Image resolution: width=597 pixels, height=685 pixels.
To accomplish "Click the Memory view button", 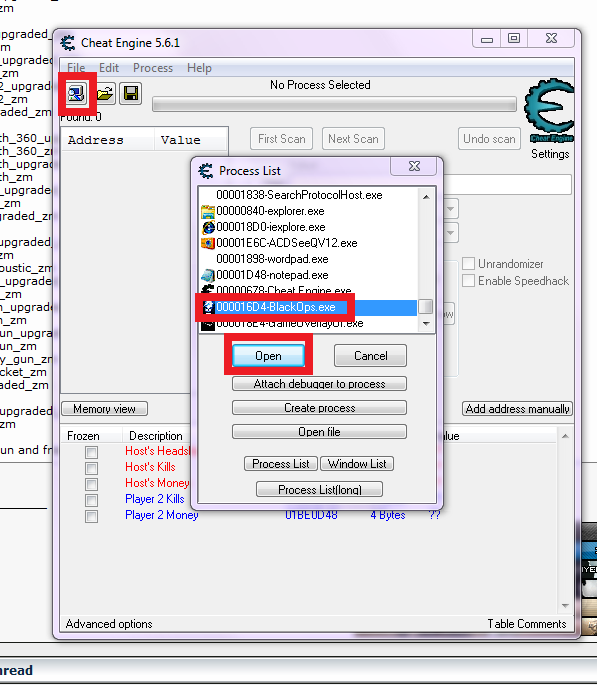I will pyautogui.click(x=104, y=409).
